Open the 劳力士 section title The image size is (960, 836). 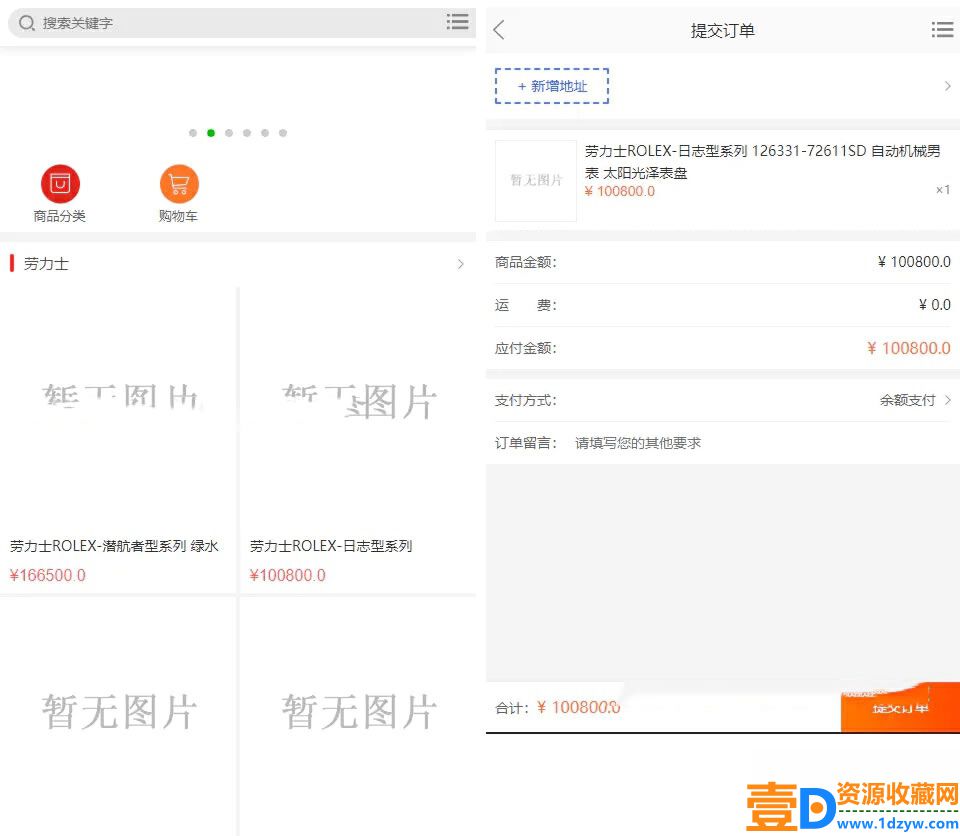[46, 264]
